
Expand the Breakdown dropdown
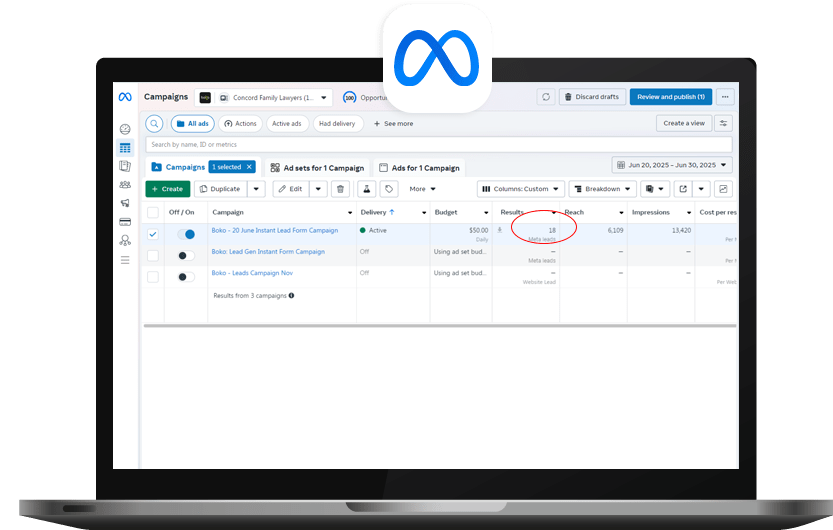[x=602, y=189]
